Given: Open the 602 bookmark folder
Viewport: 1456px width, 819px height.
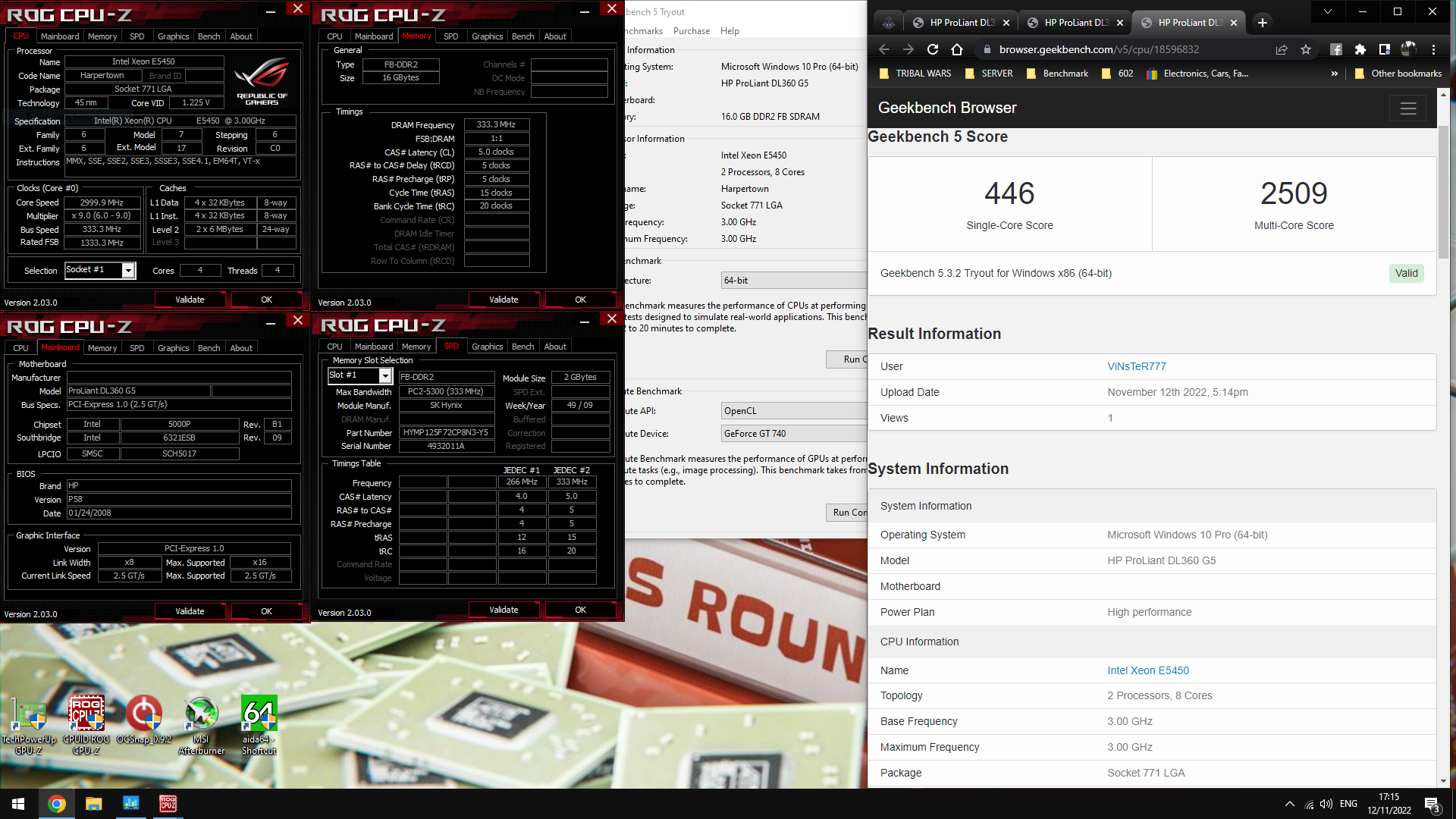Looking at the screenshot, I should point(1117,74).
